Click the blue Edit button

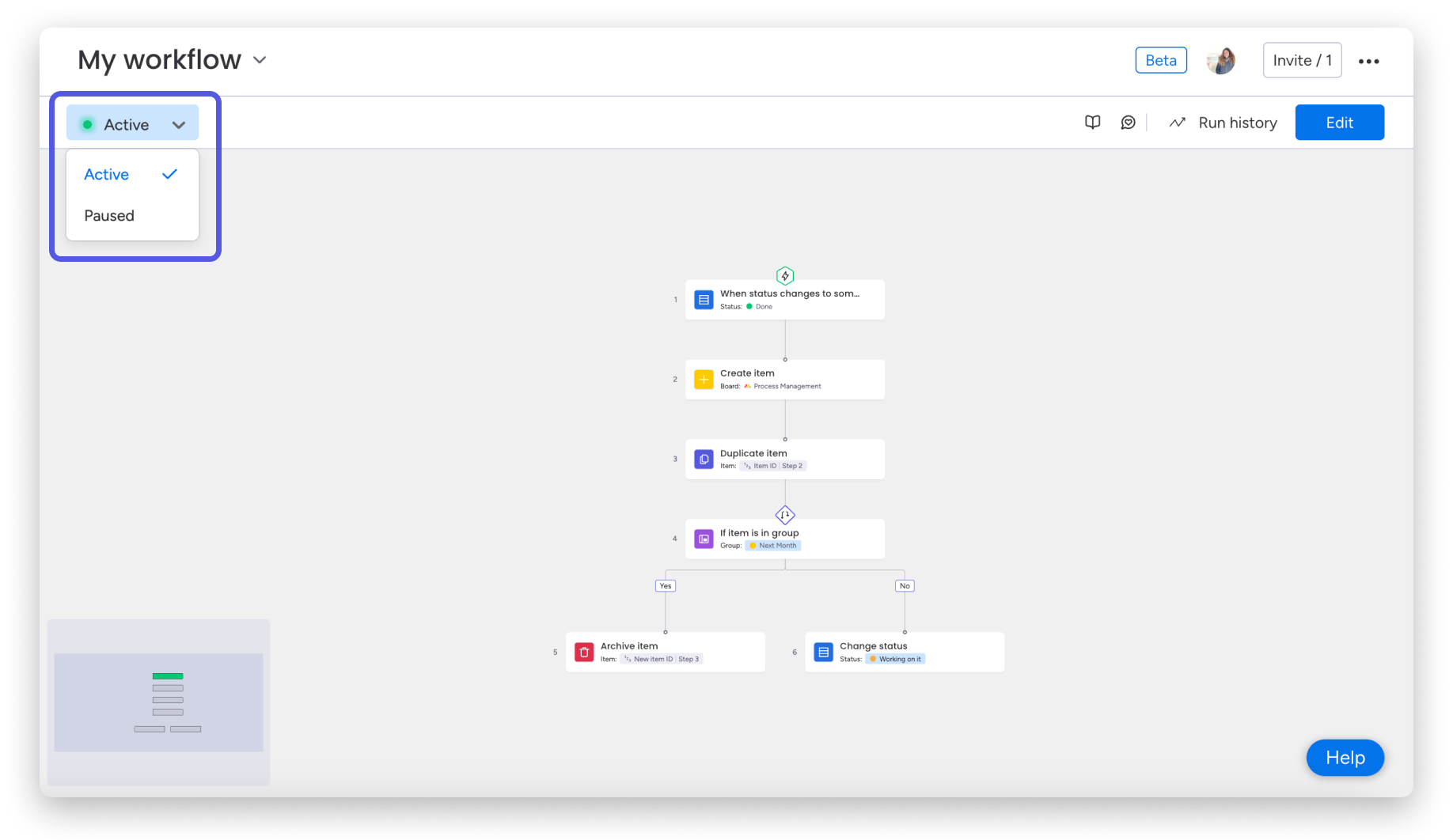pyautogui.click(x=1338, y=122)
